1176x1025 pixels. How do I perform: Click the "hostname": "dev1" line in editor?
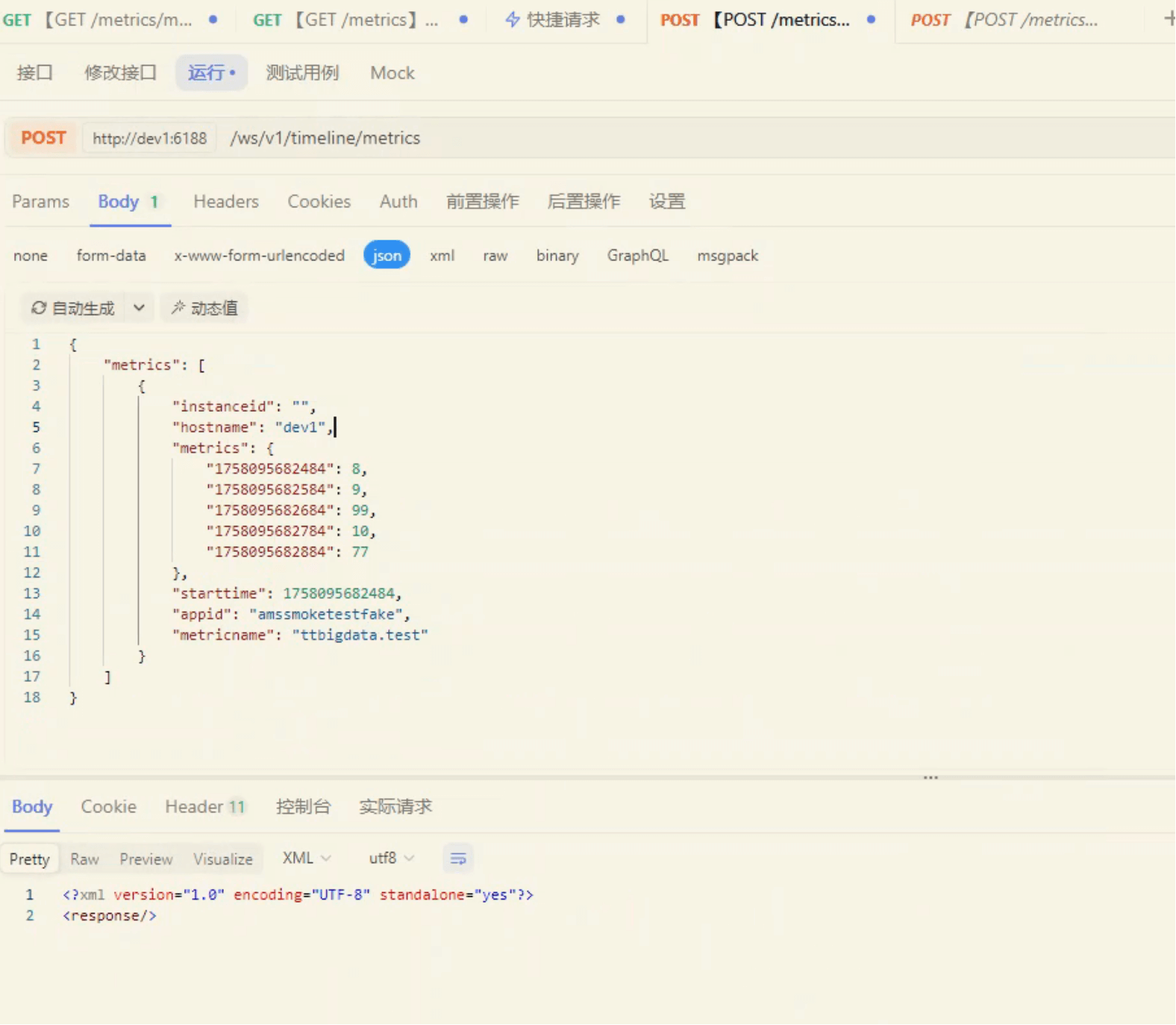(x=252, y=427)
